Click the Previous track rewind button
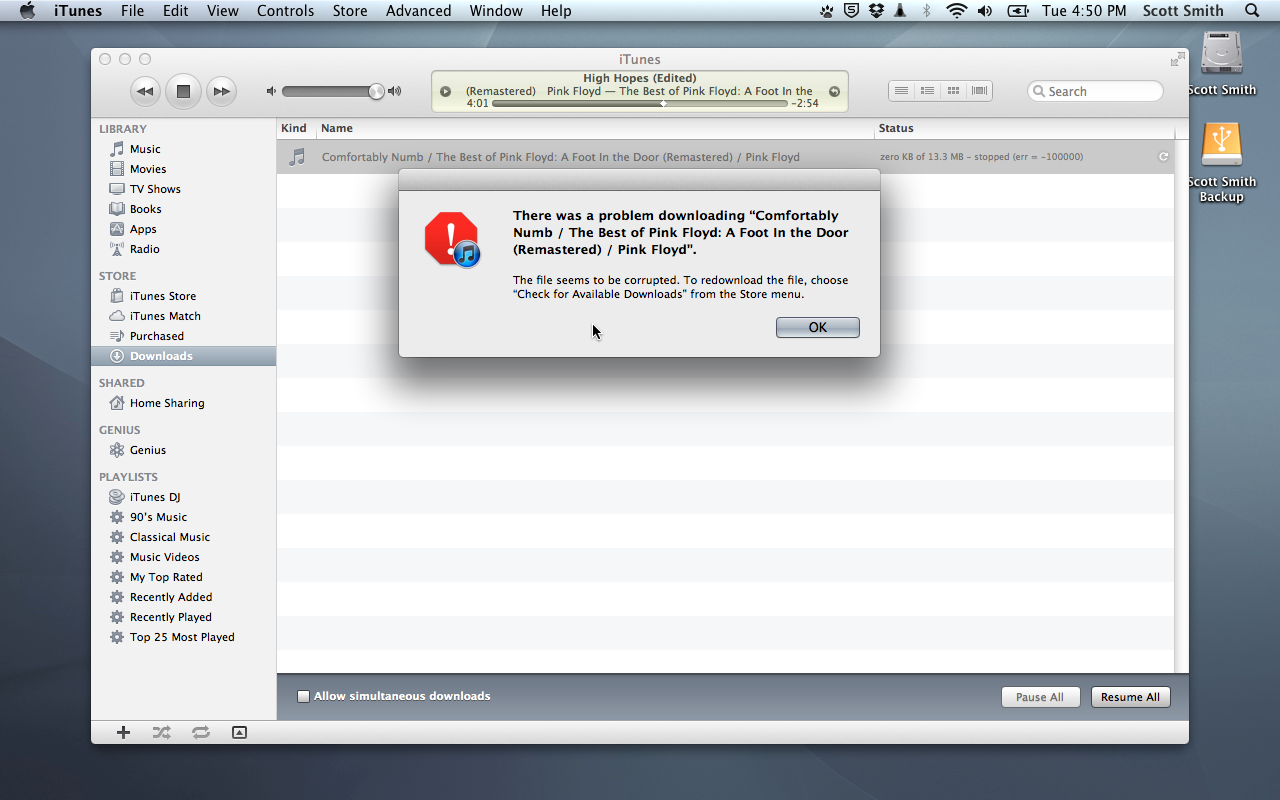 coord(145,91)
